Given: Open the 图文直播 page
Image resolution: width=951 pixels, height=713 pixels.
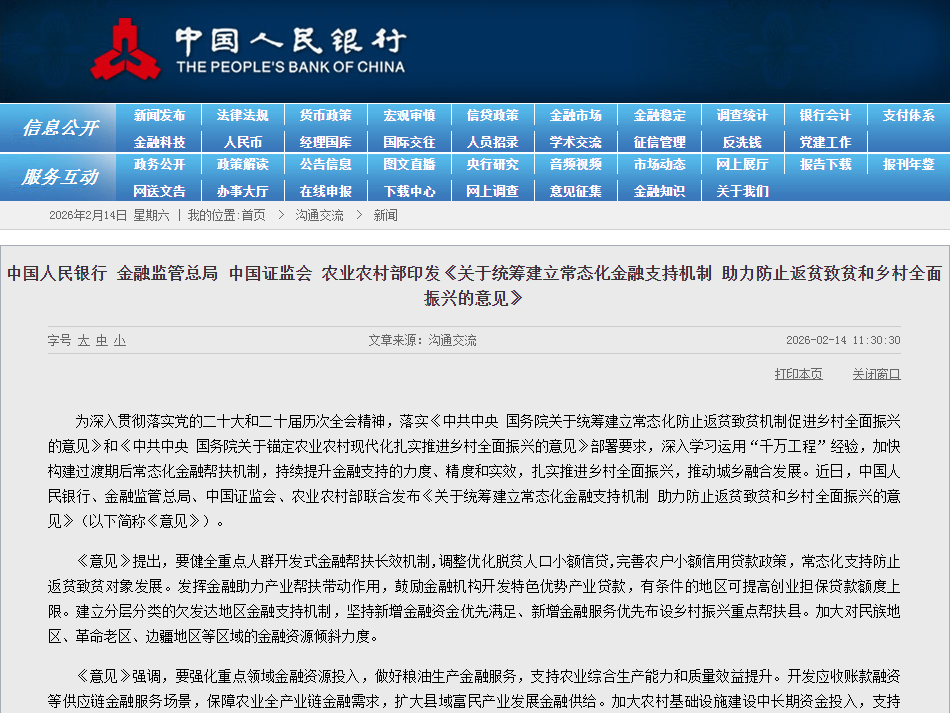Looking at the screenshot, I should click(x=409, y=165).
